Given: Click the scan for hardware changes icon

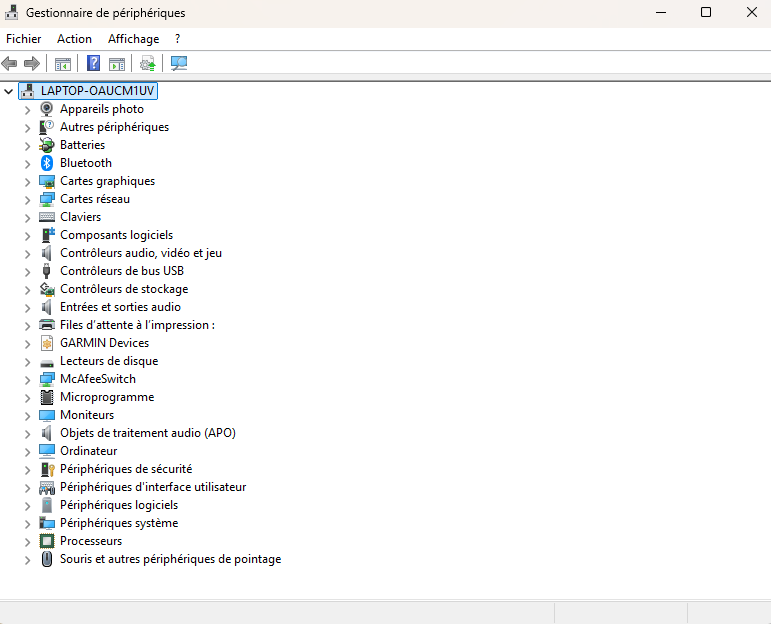Looking at the screenshot, I should tap(179, 63).
